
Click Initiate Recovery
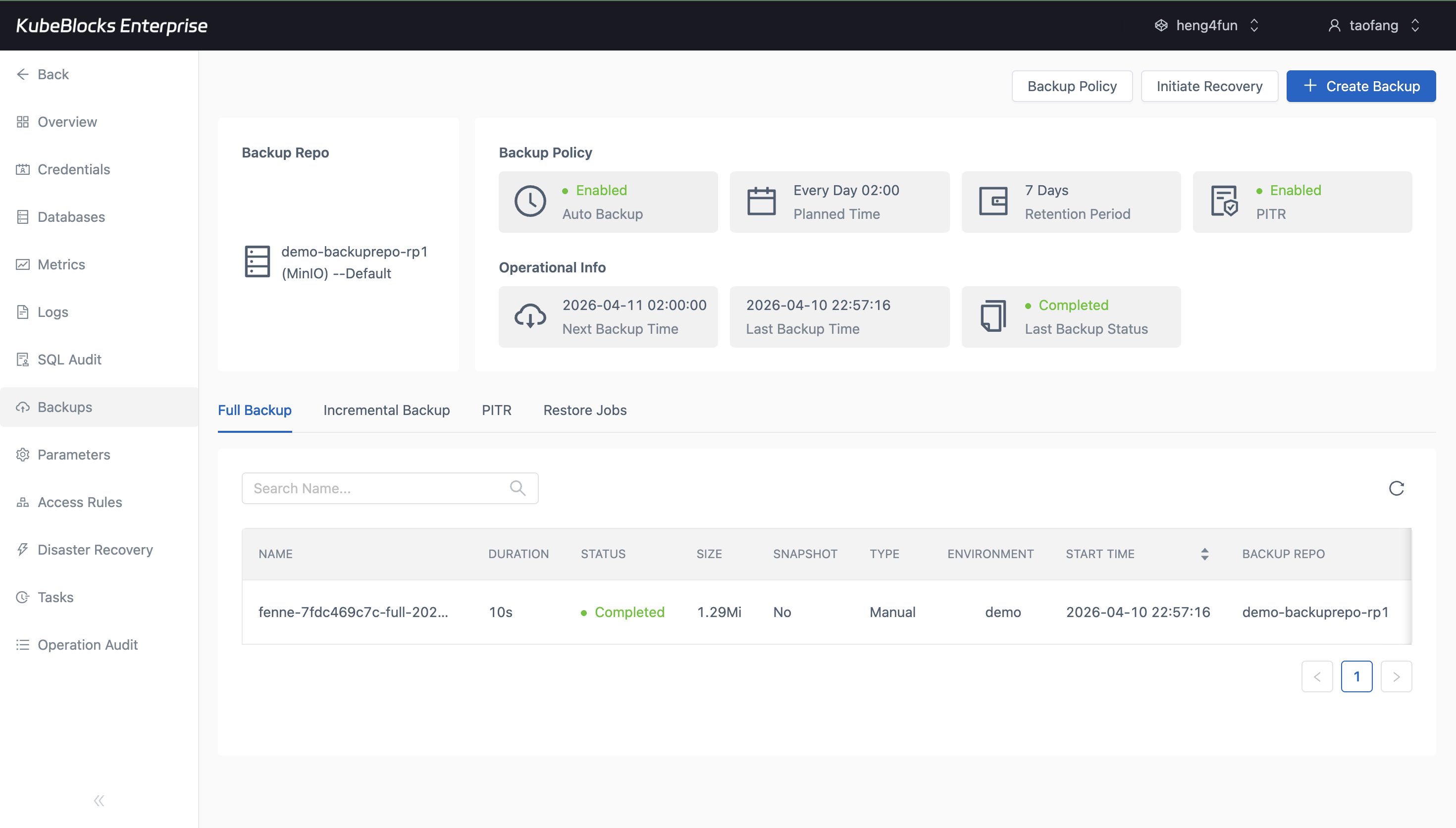point(1209,86)
